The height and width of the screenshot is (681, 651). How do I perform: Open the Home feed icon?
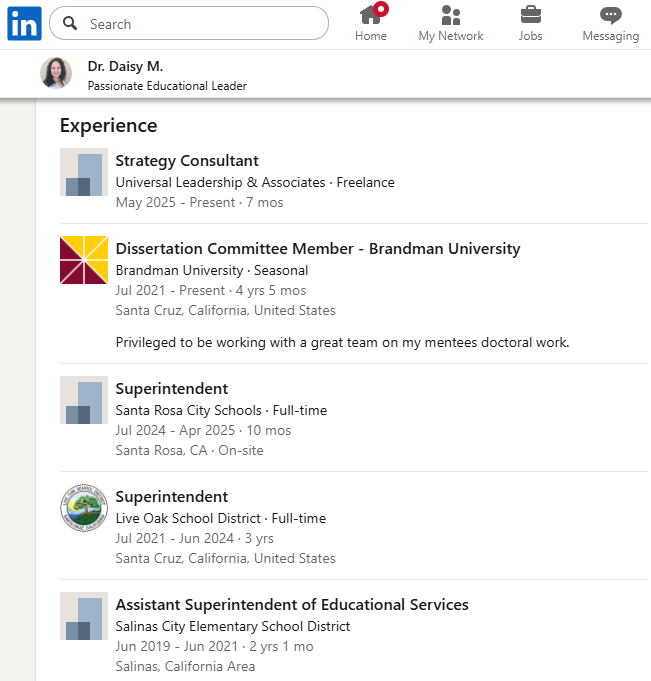click(371, 16)
